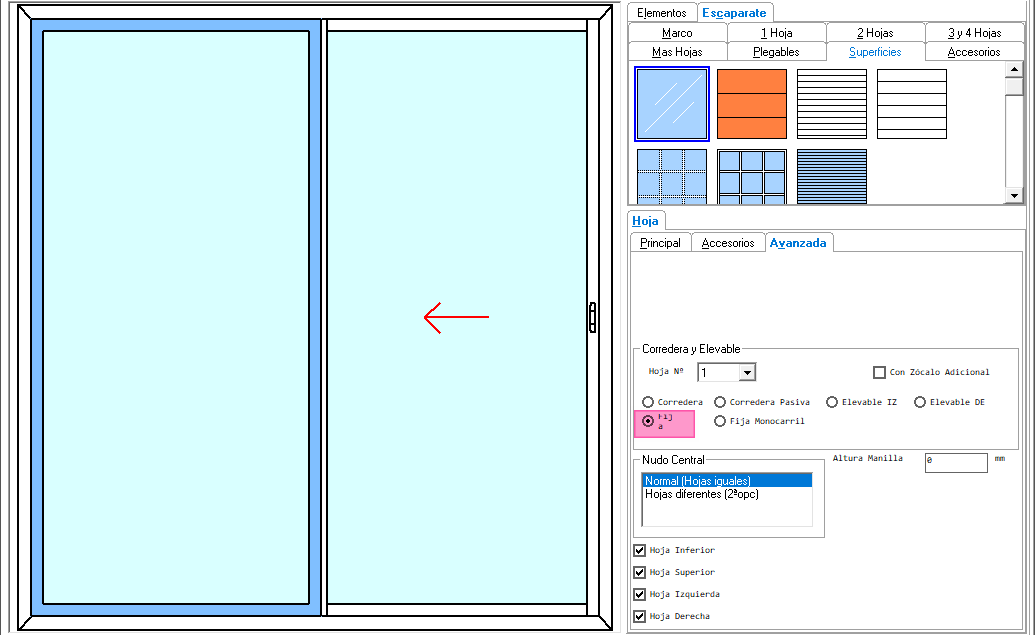Image resolution: width=1035 pixels, height=635 pixels.
Task: Switch to the Escaparate tab
Action: point(734,13)
